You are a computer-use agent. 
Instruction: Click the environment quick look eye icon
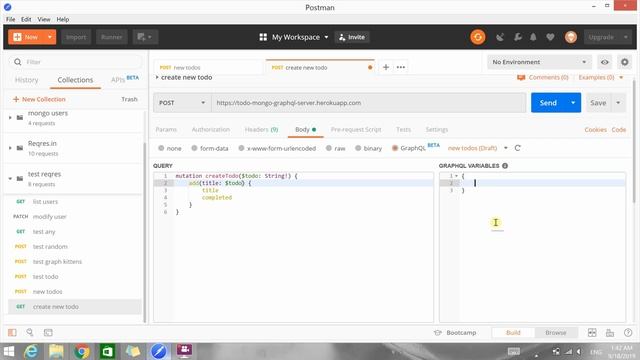[x=604, y=62]
